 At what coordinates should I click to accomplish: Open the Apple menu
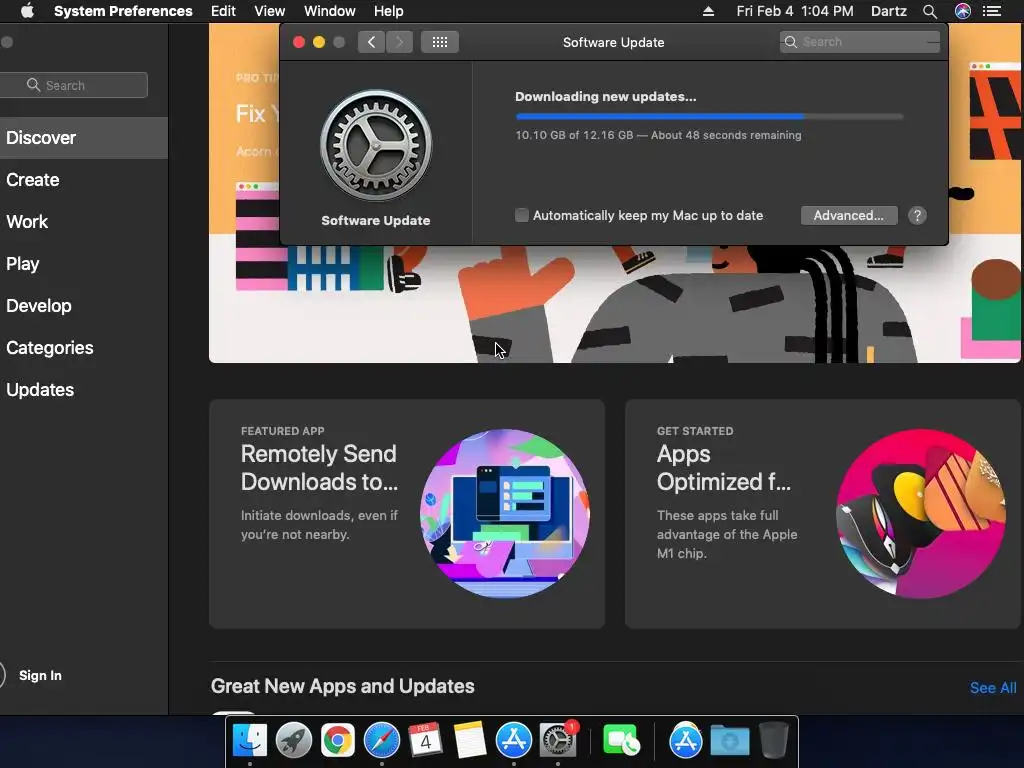pos(27,11)
